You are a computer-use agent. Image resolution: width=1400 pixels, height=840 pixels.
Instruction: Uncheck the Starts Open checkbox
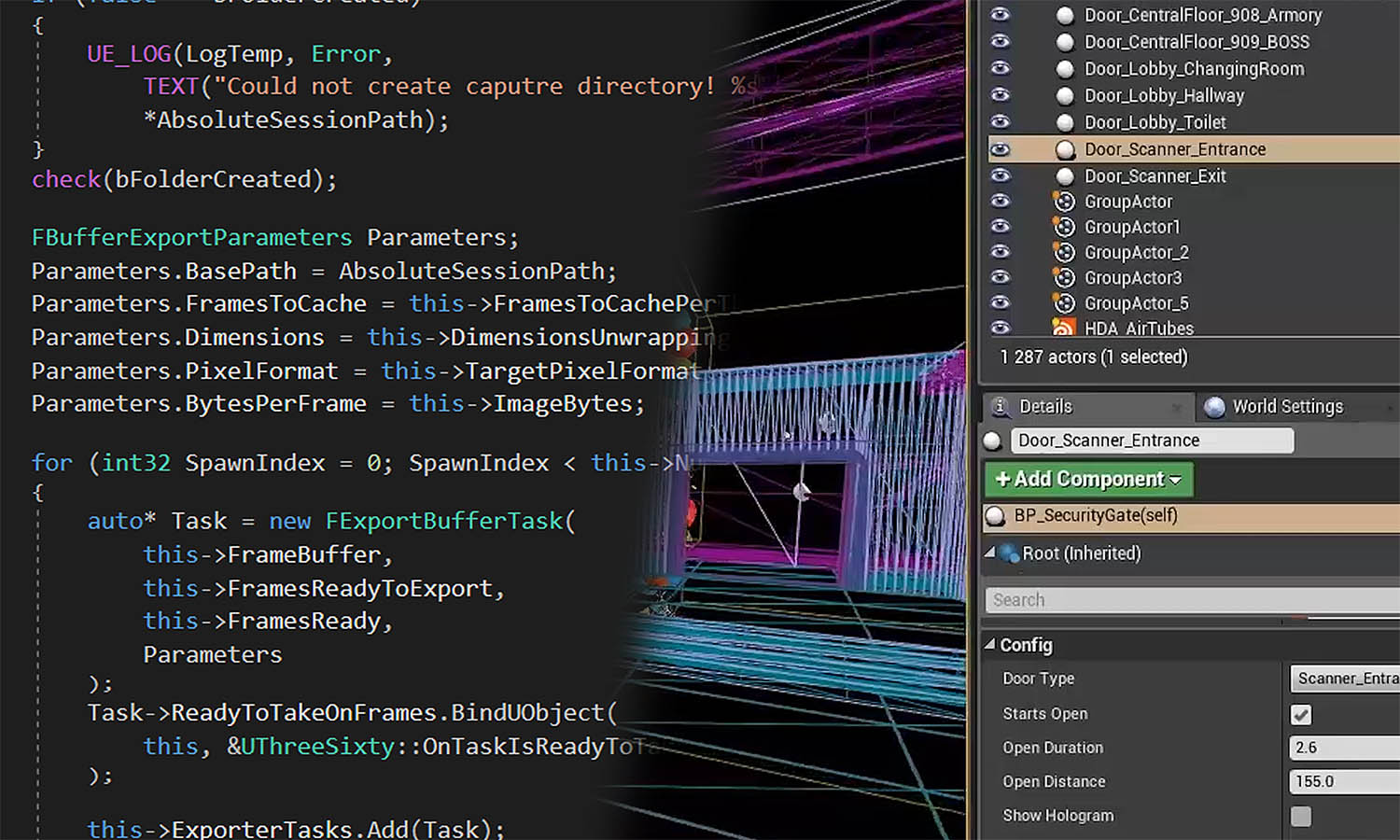pyautogui.click(x=1301, y=715)
